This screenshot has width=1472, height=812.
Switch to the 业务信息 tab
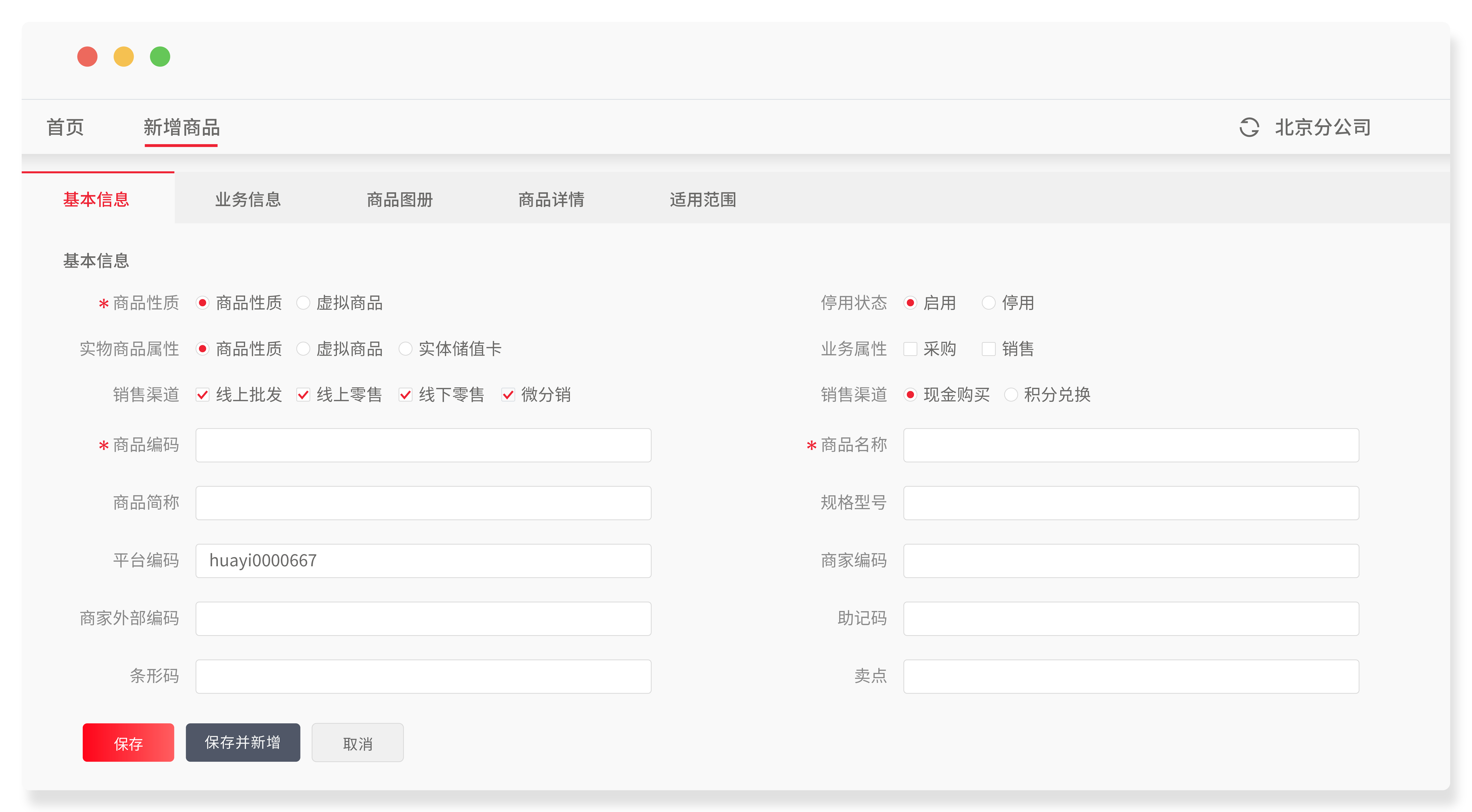(x=248, y=199)
